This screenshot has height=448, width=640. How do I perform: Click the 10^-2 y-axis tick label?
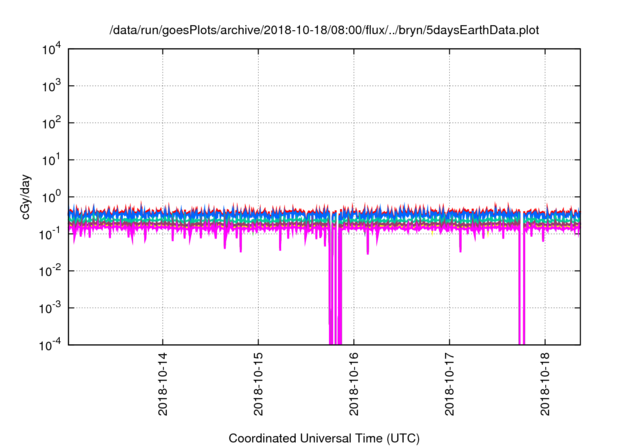(x=50, y=271)
